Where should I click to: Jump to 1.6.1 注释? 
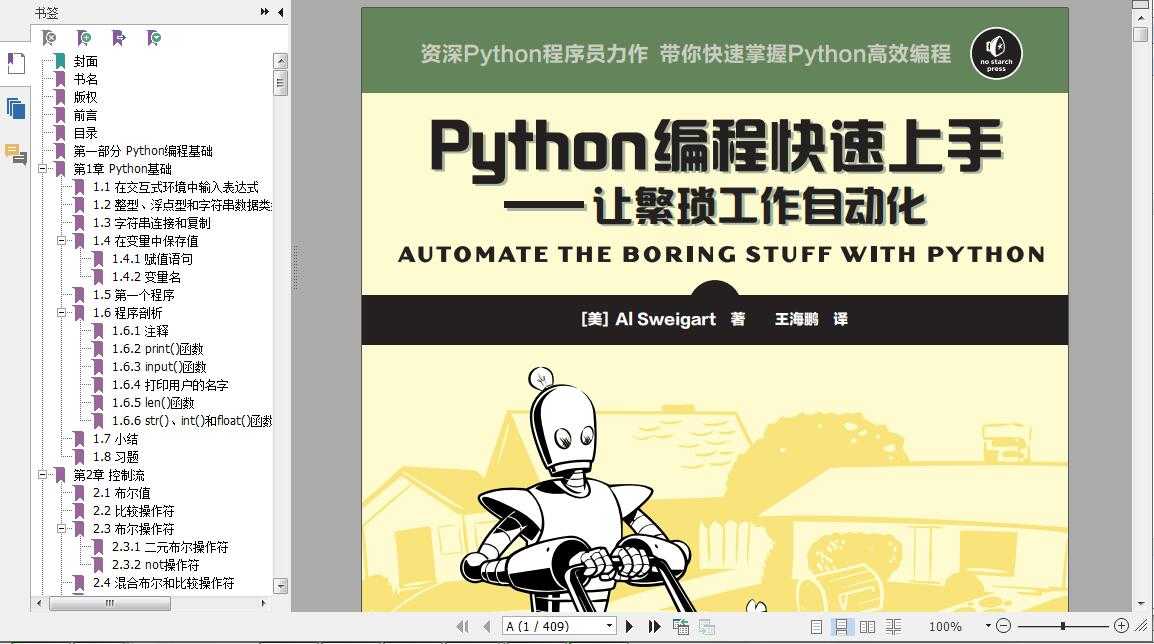click(x=140, y=331)
